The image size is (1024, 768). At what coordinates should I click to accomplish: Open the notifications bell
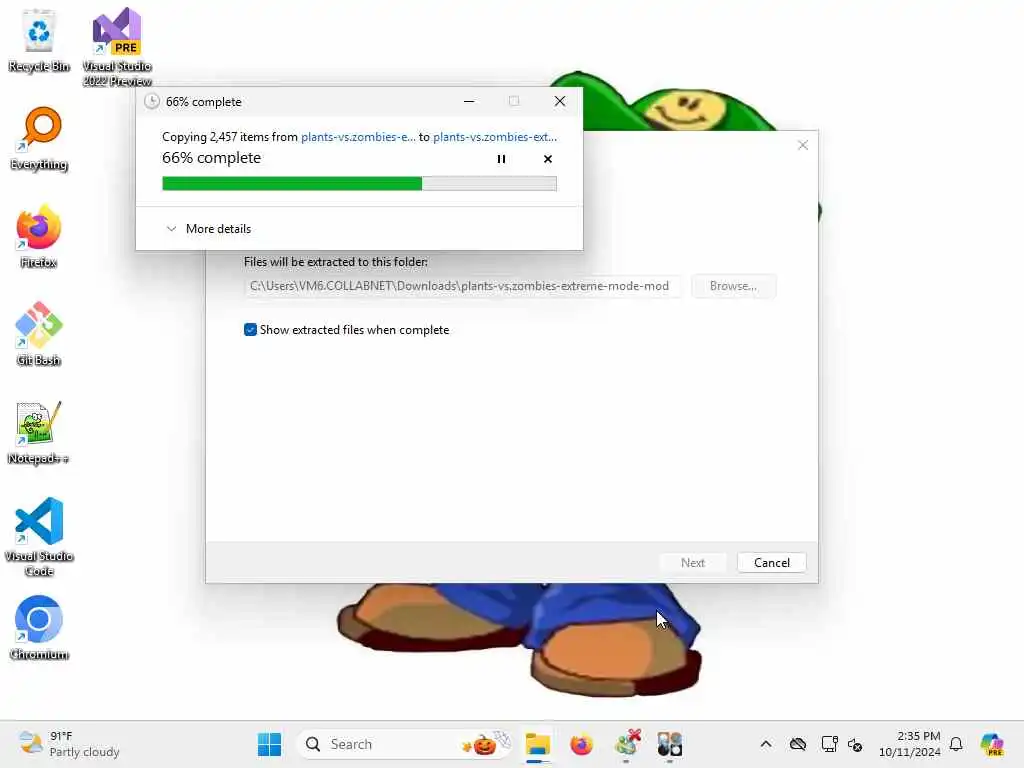point(956,744)
